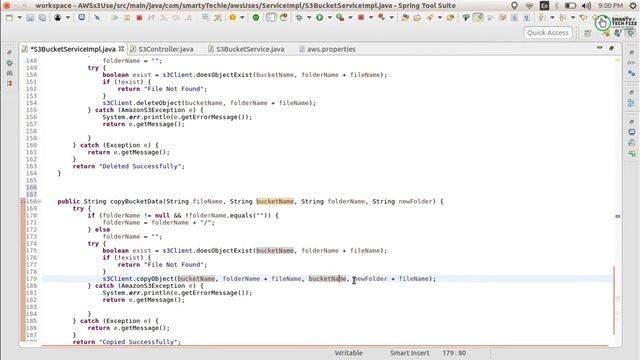Click the green Spring dashboard icon
The image size is (640, 360).
256,18
